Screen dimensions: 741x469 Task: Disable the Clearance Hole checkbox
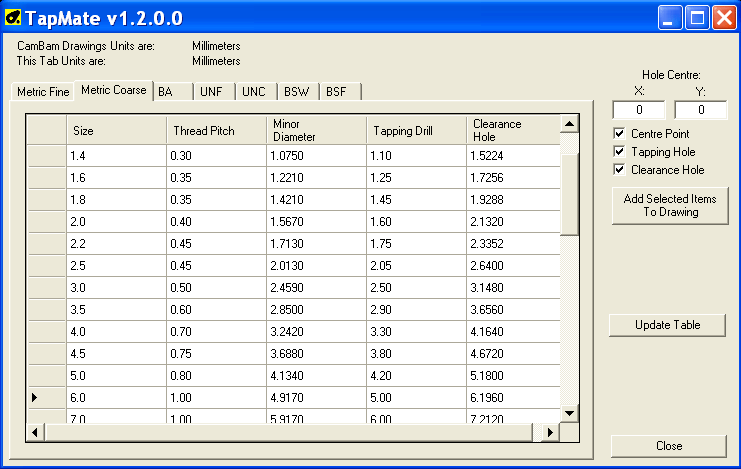click(619, 170)
